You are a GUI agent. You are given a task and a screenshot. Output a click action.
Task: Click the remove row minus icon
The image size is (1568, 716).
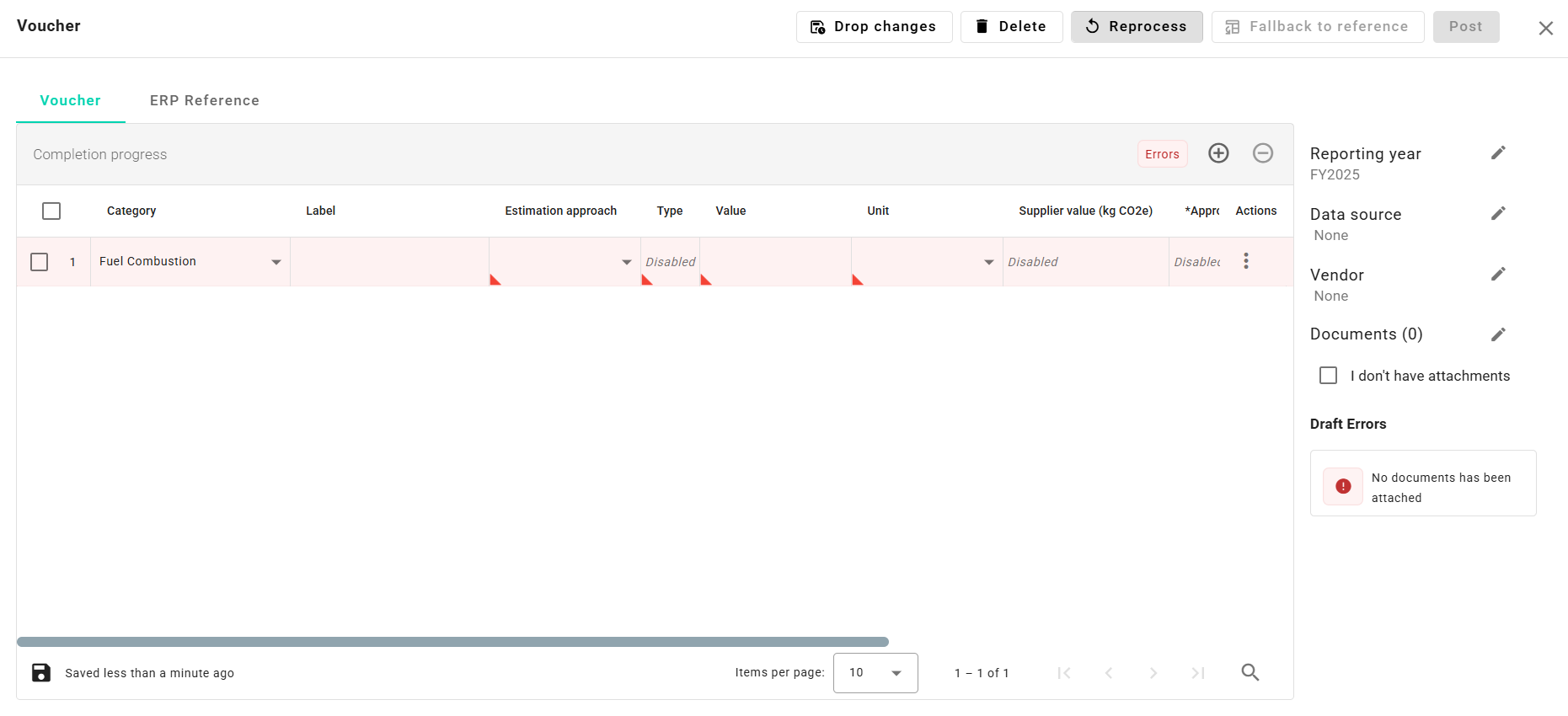point(1262,153)
